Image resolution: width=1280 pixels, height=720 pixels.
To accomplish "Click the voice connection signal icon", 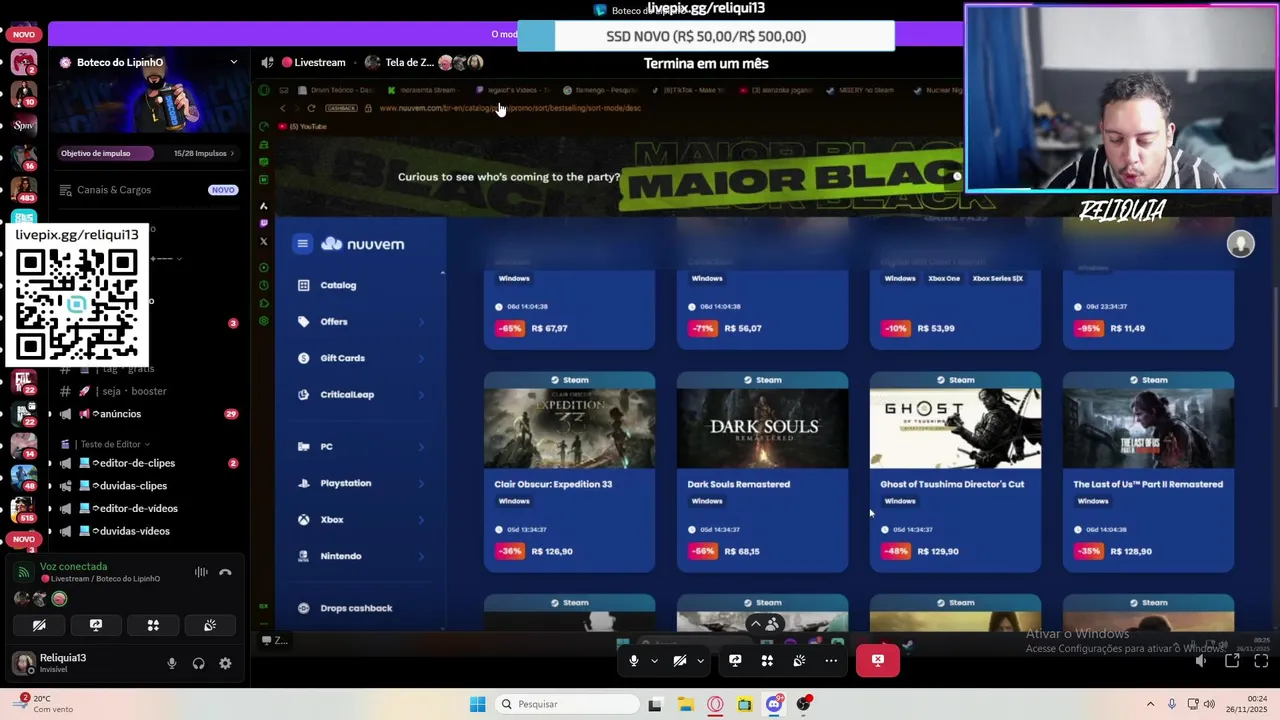I will click(23, 573).
